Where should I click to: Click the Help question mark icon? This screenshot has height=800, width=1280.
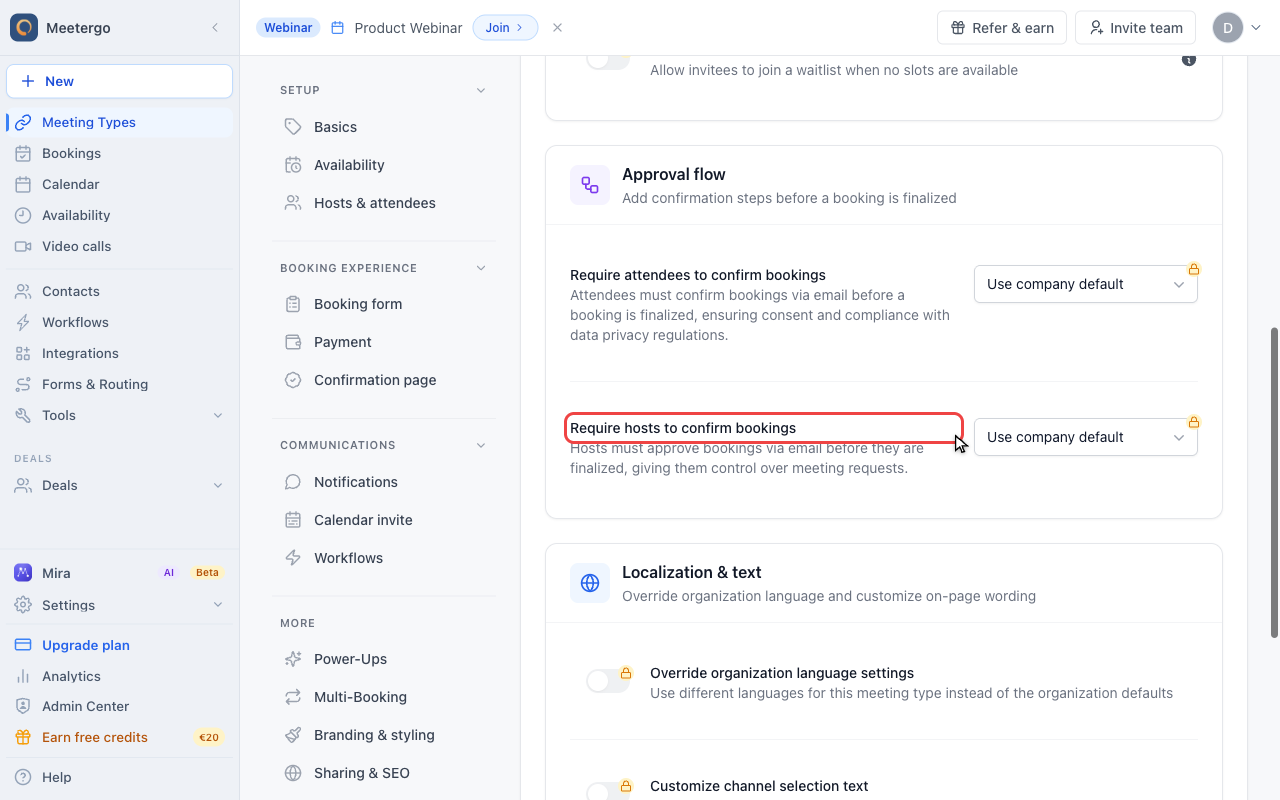pos(23,777)
